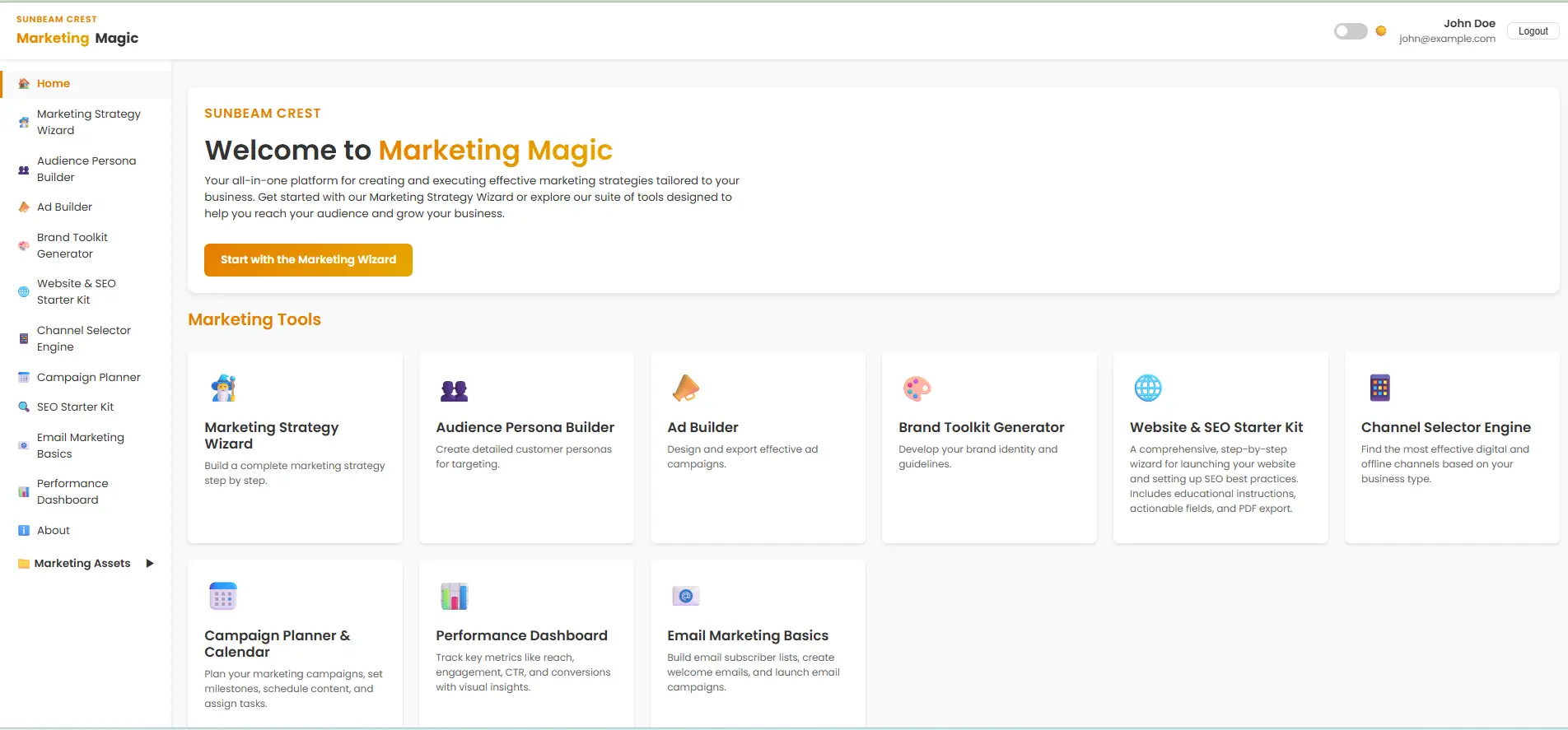Viewport: 1568px width, 730px height.
Task: Click the calendar icon on Campaign Planner card
Action: click(x=223, y=596)
